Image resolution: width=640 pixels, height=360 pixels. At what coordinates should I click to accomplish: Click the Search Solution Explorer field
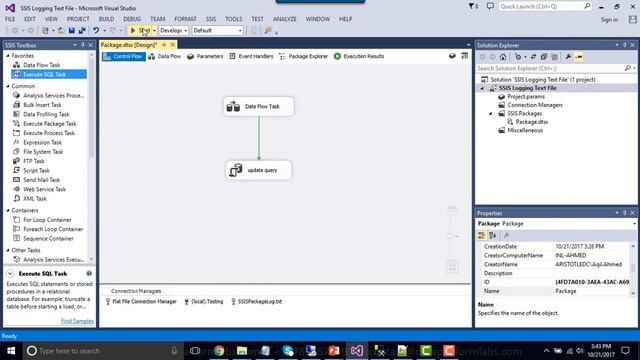[x=550, y=69]
